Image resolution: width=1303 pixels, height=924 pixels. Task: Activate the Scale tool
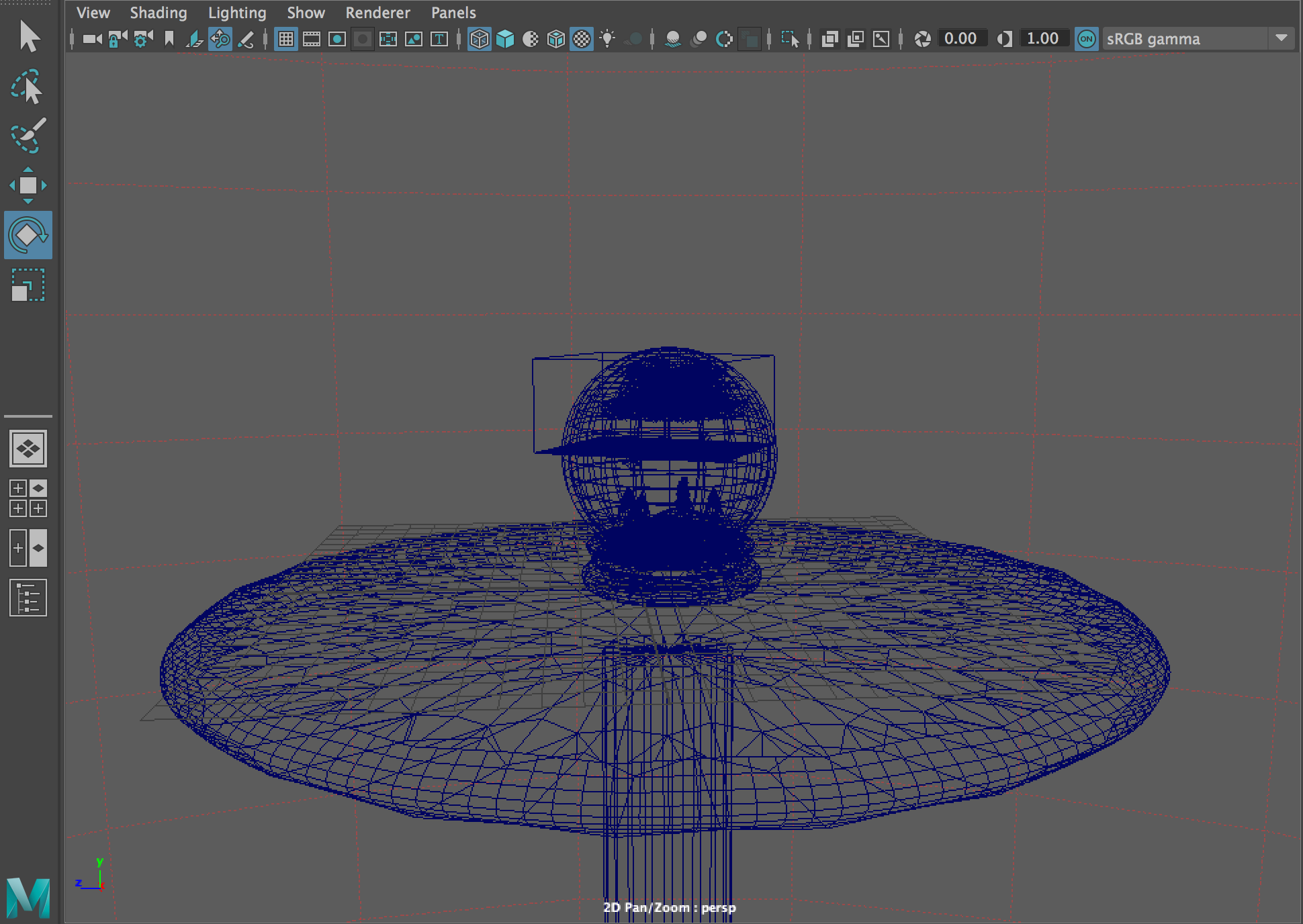click(x=28, y=285)
